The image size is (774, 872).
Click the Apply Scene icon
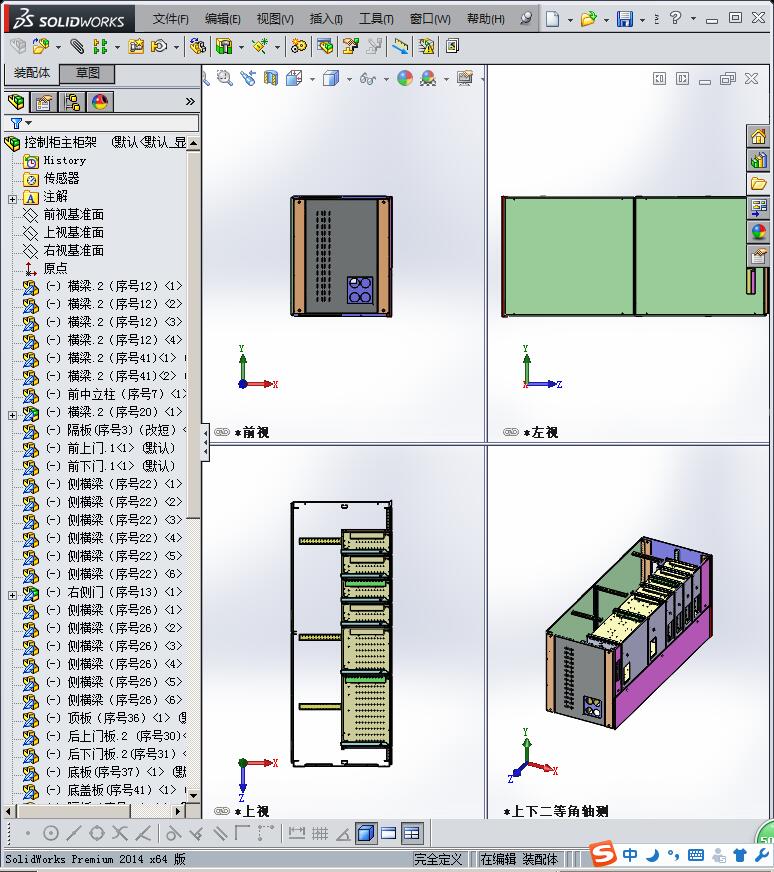pos(428,78)
